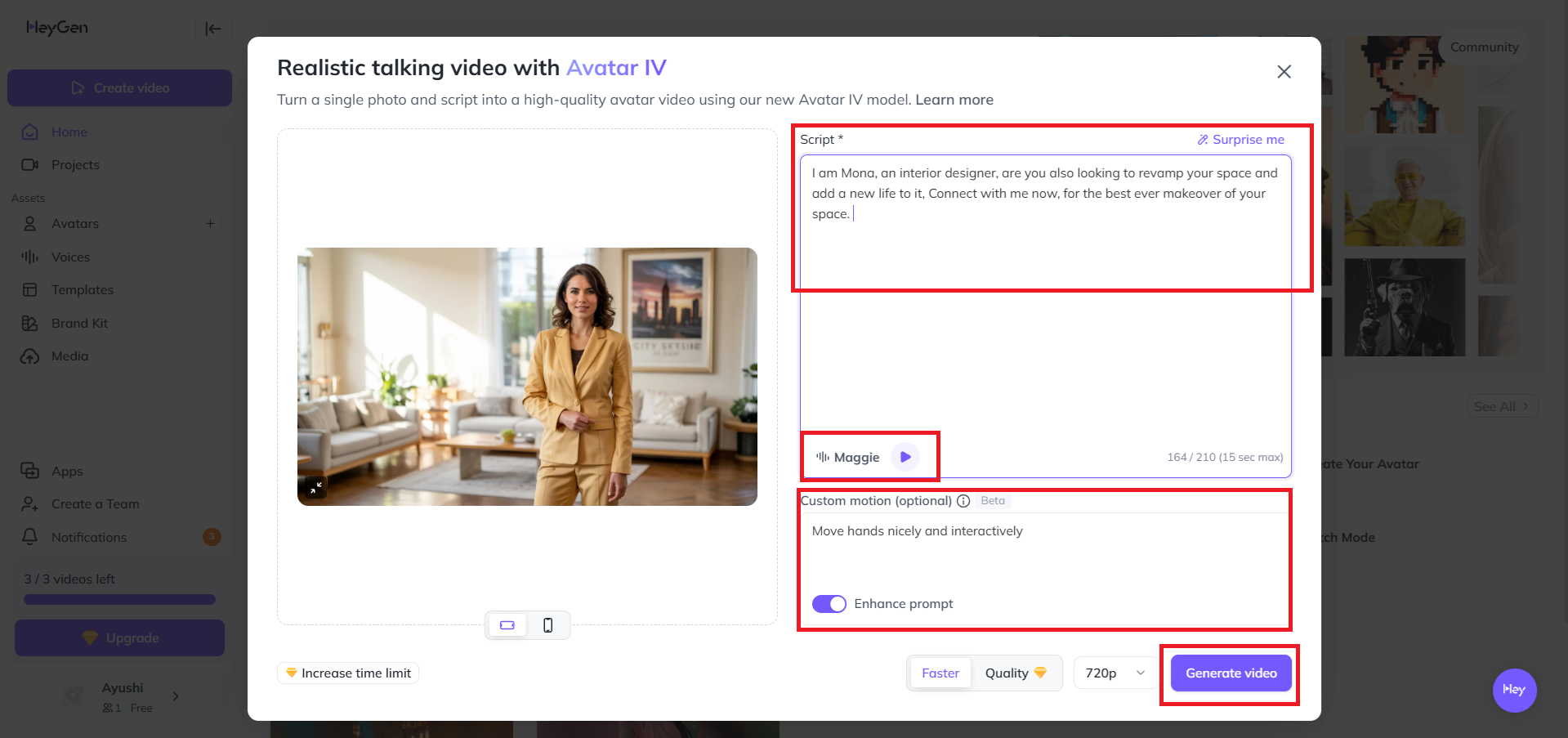Open the Home page icon
Viewport: 1568px width, 738px height.
click(x=30, y=132)
